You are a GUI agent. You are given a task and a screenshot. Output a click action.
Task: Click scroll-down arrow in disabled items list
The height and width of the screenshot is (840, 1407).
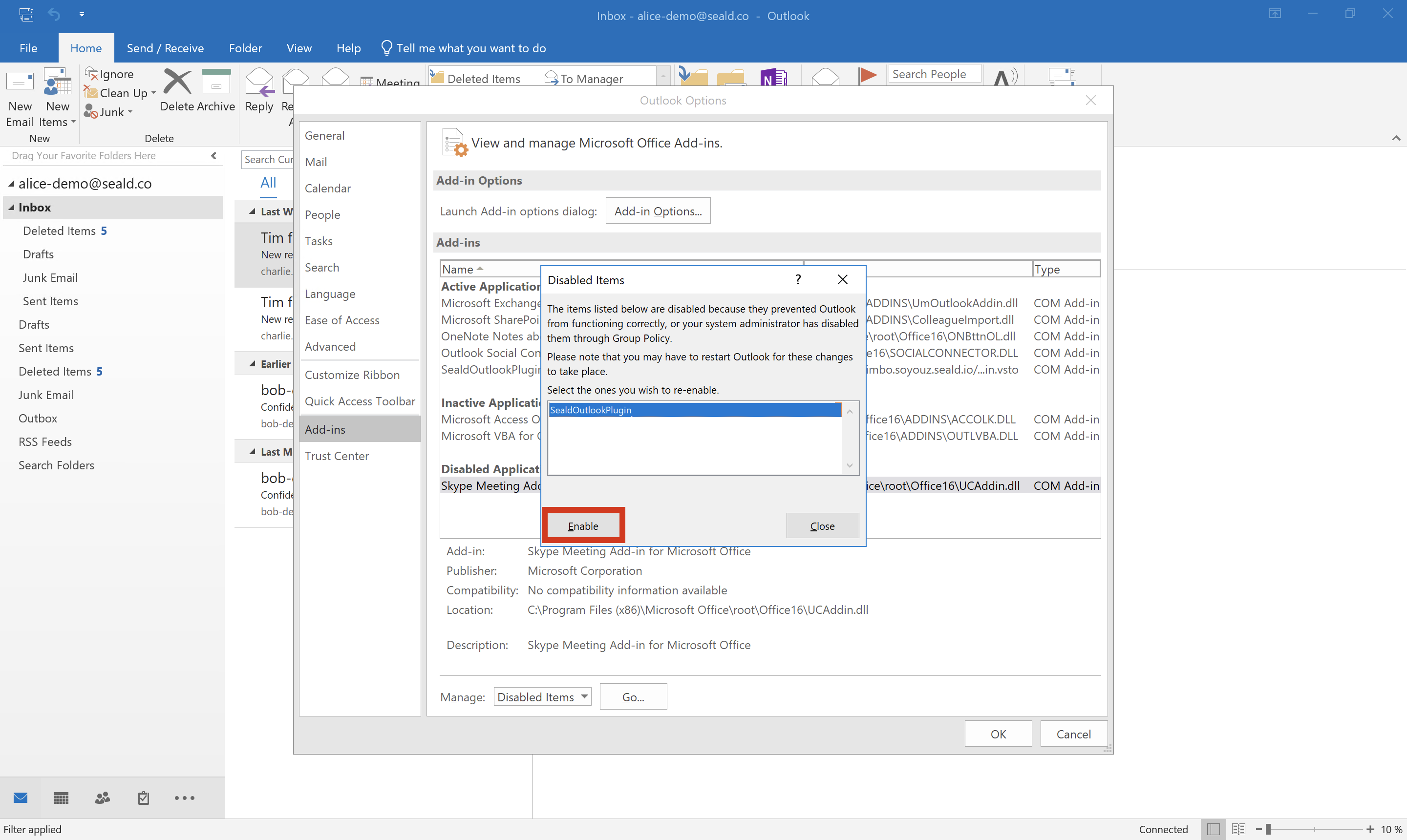[x=849, y=465]
